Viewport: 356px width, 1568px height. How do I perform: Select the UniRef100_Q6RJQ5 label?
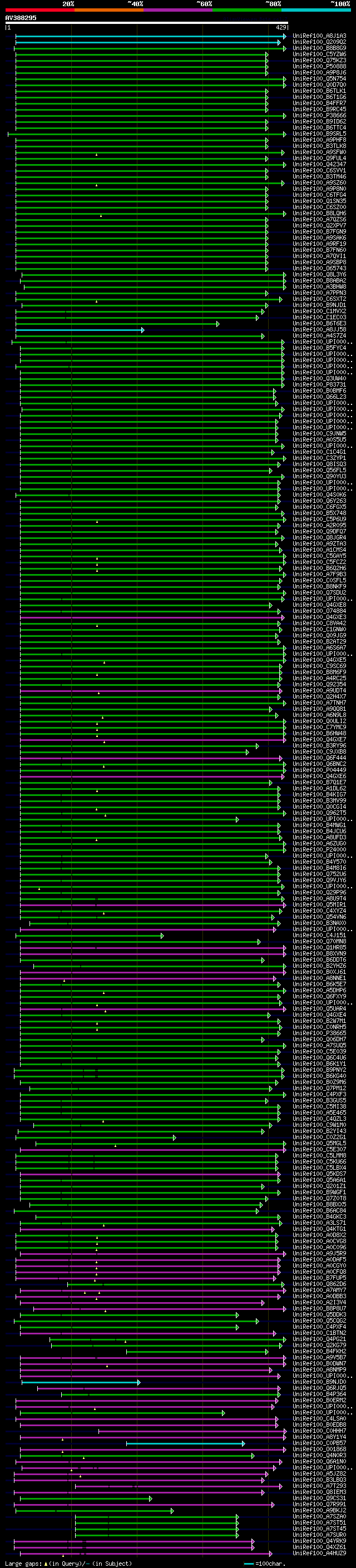319,1388
